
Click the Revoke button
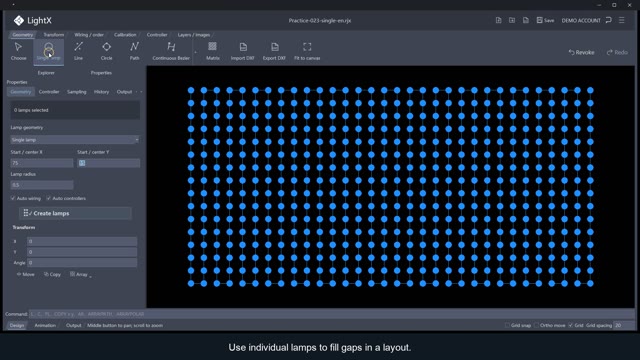point(582,52)
